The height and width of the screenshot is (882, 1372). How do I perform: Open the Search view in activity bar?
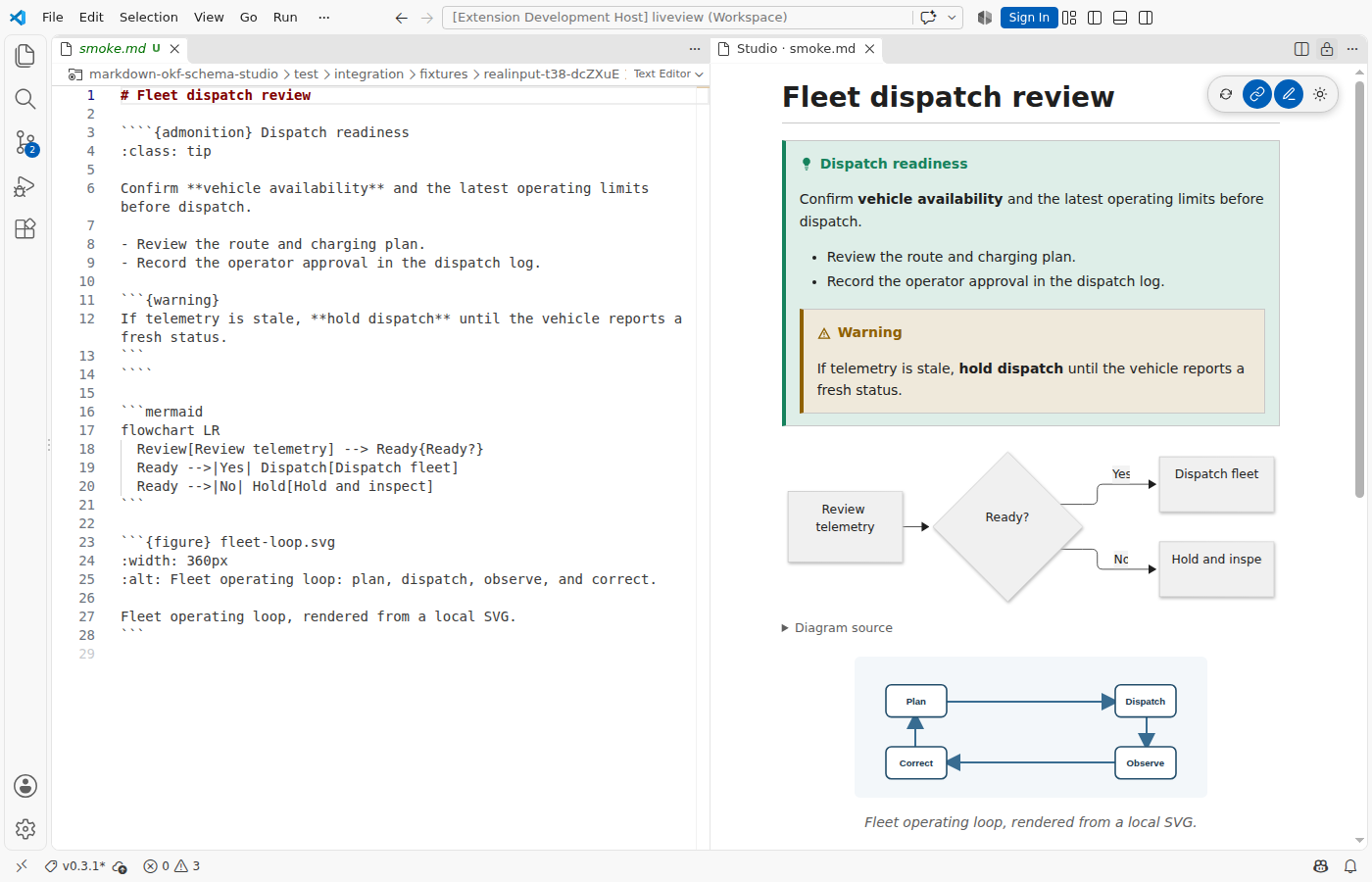(x=25, y=99)
